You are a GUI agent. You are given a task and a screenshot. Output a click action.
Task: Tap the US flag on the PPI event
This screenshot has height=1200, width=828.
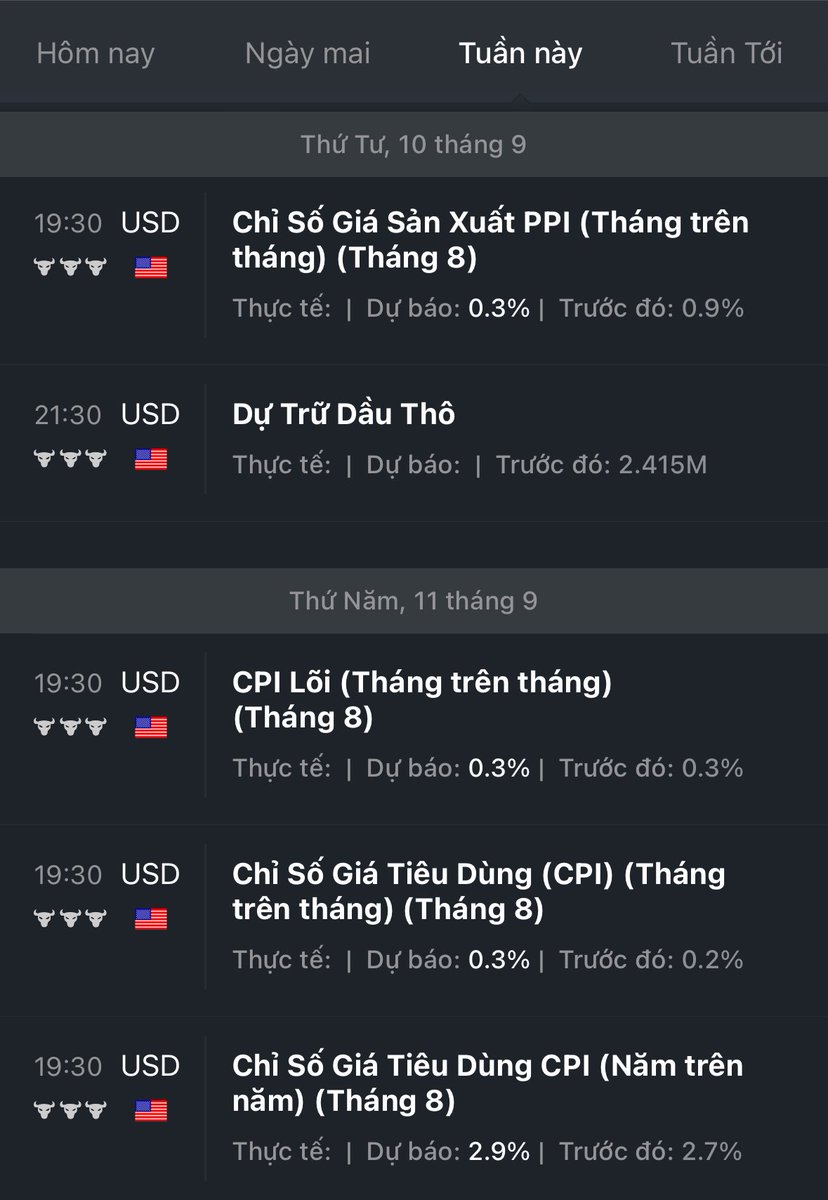[151, 268]
